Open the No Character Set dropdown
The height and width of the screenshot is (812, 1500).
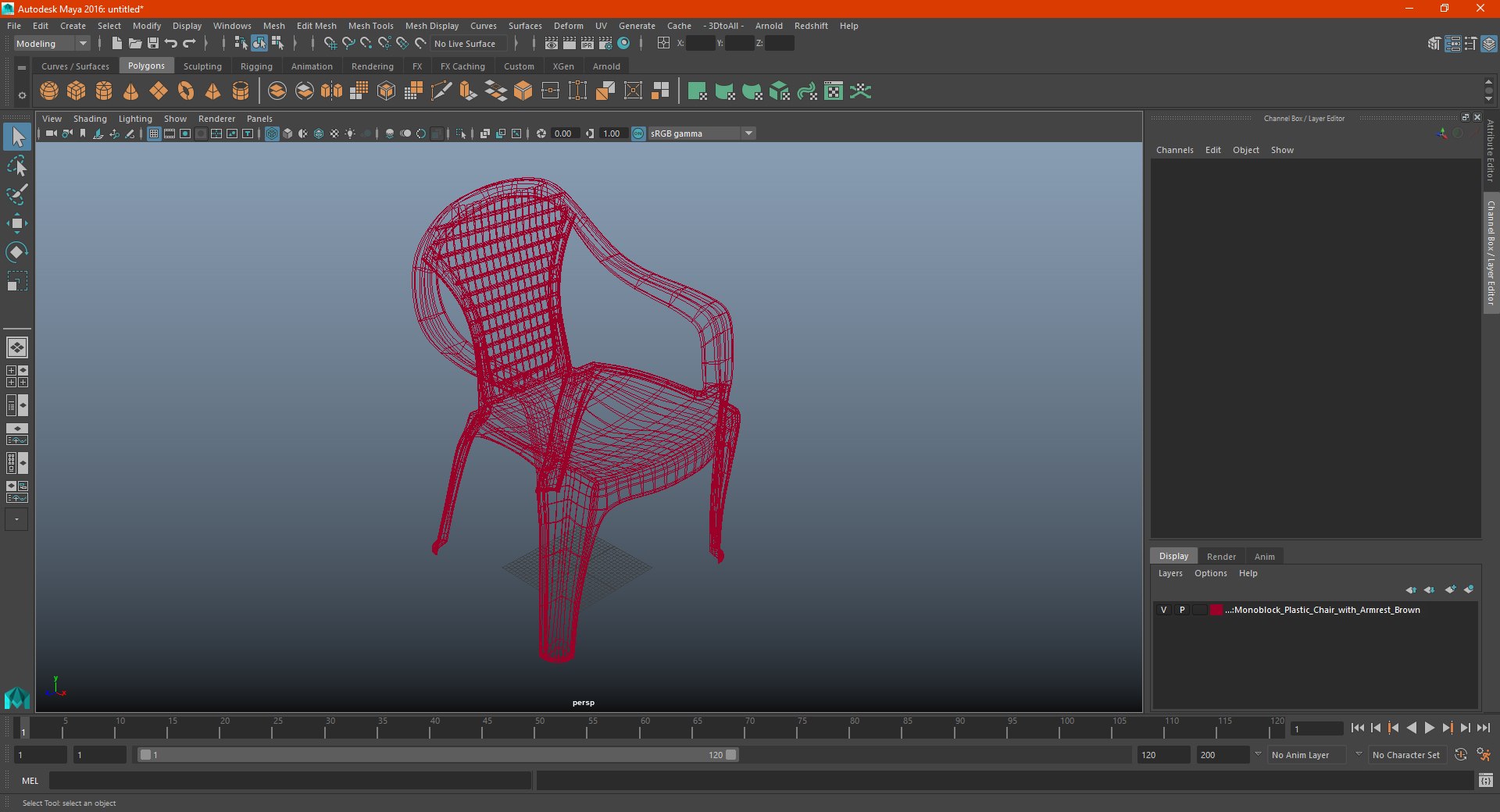point(1407,755)
